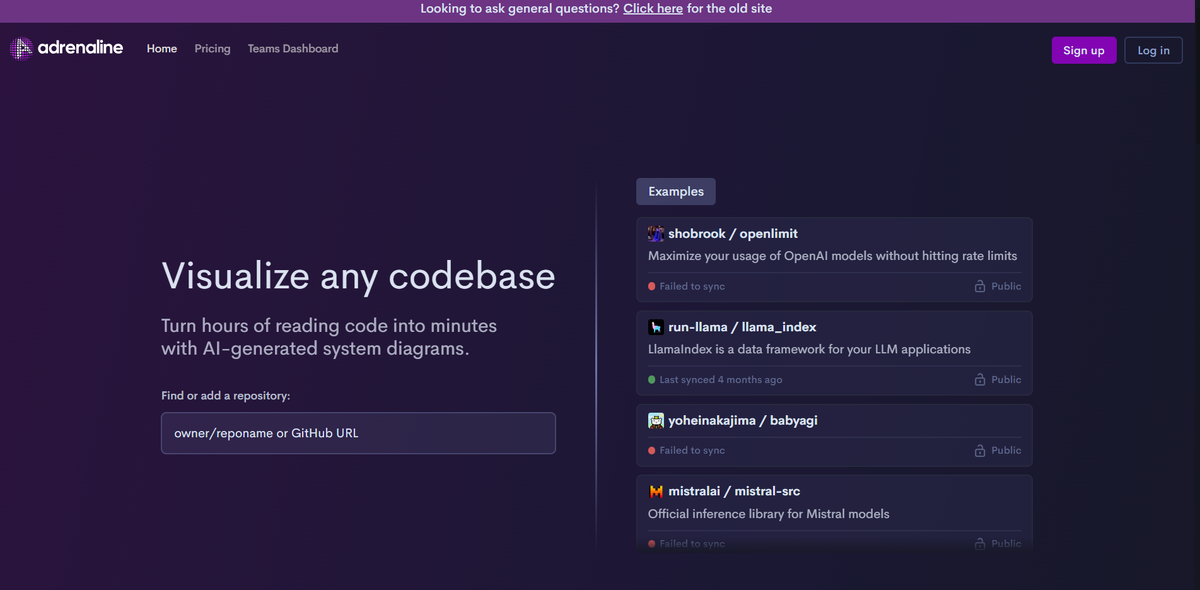Click 'Failed to sync' on openlimit card
Screen dimensions: 1200x590
(692, 286)
